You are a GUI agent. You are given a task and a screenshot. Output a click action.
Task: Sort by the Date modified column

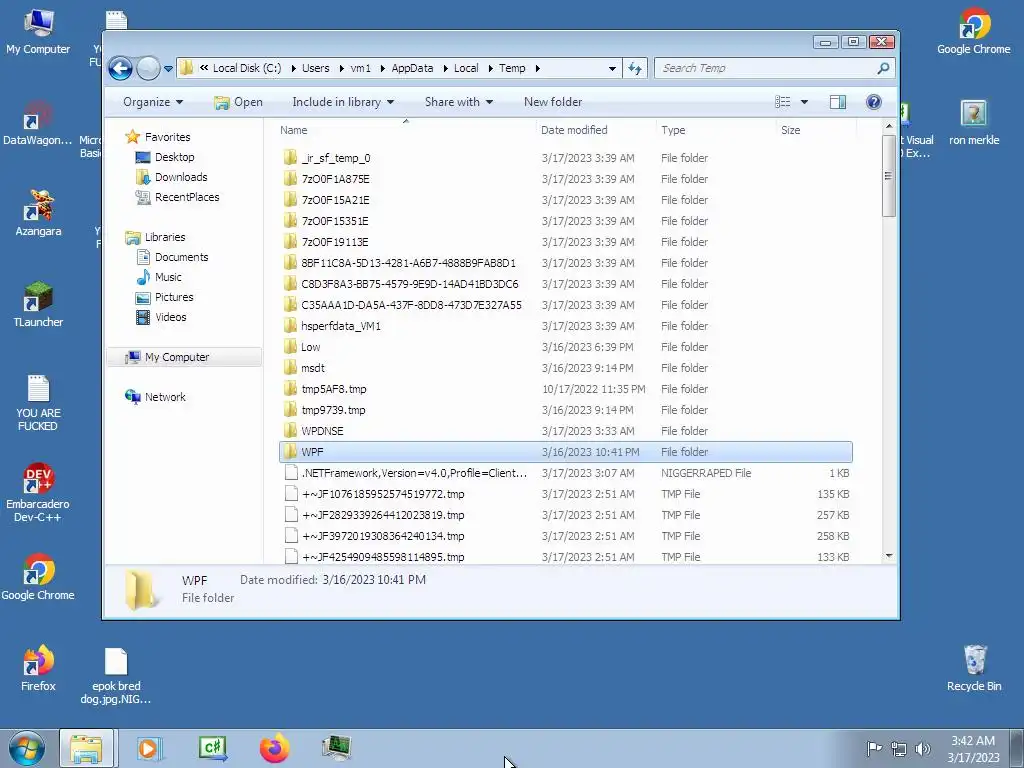pos(596,130)
